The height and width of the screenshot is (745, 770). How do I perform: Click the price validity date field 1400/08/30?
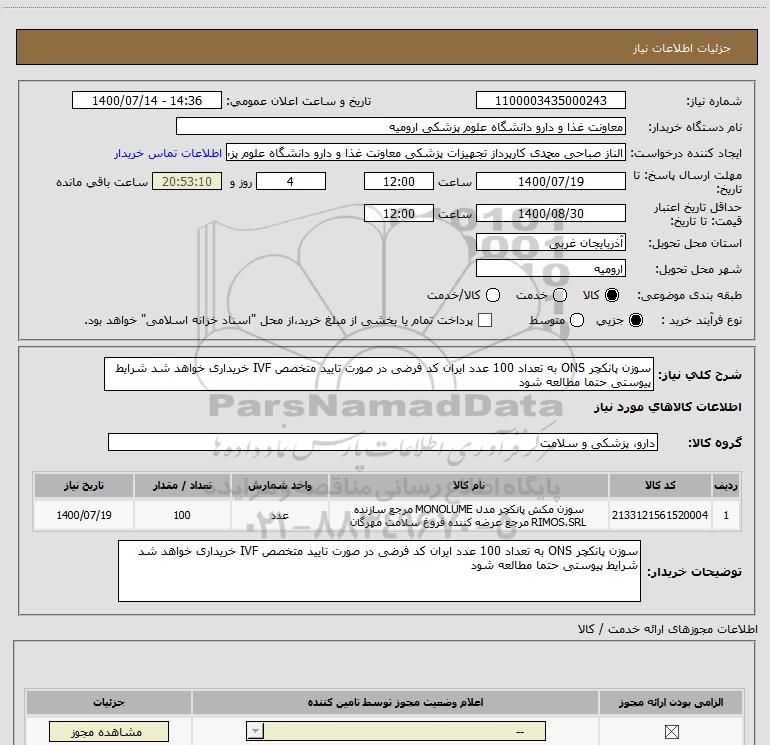click(x=551, y=214)
